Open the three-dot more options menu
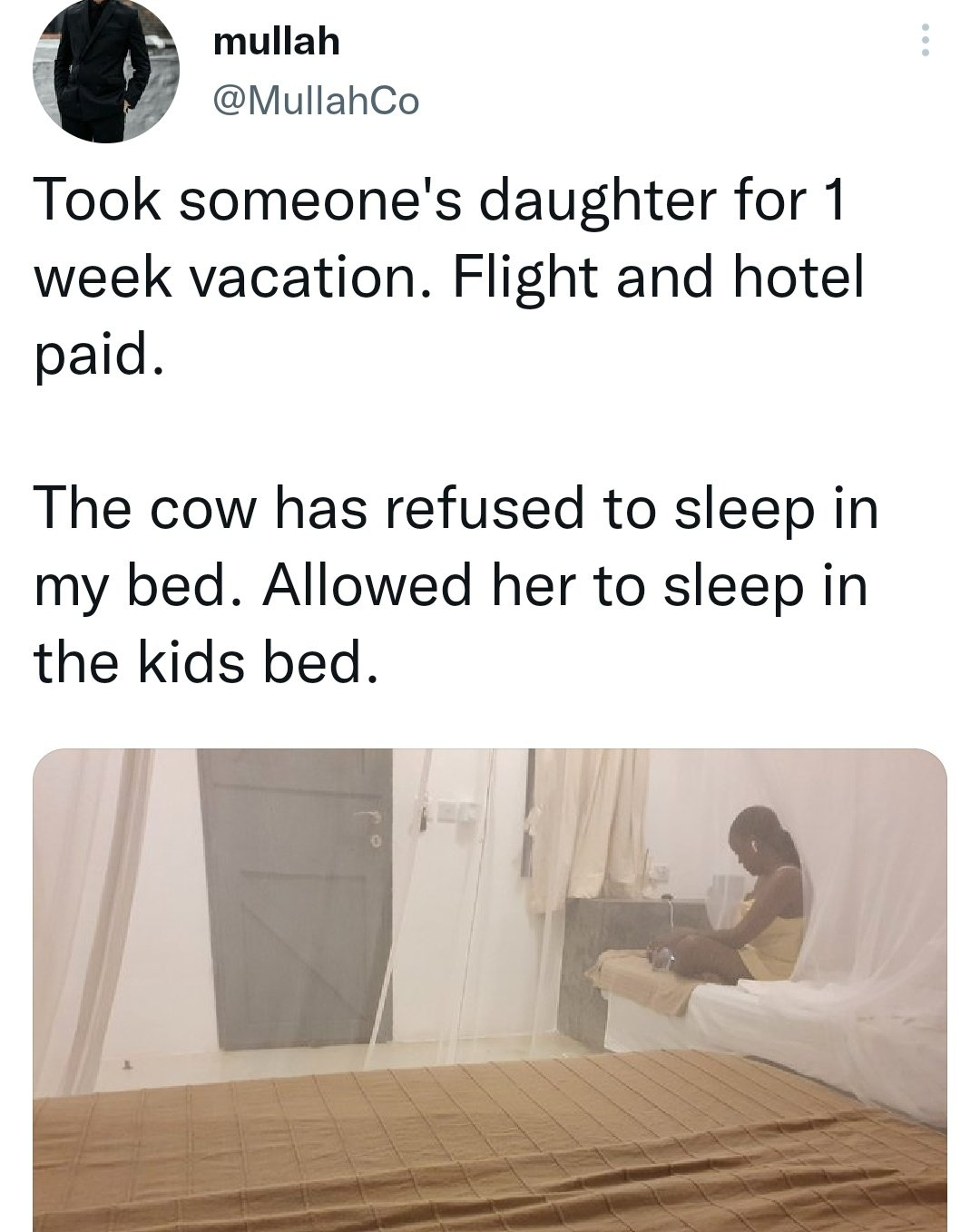The image size is (980, 1232). pyautogui.click(x=925, y=41)
